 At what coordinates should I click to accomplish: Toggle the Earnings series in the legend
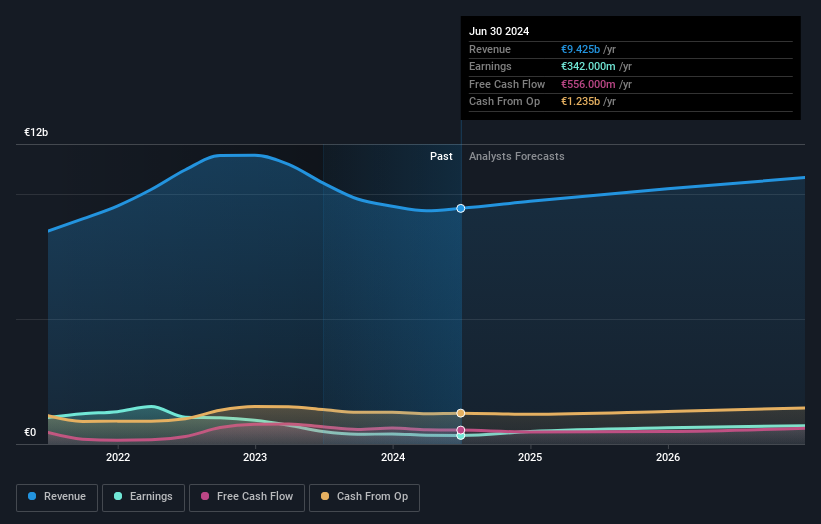coord(143,497)
